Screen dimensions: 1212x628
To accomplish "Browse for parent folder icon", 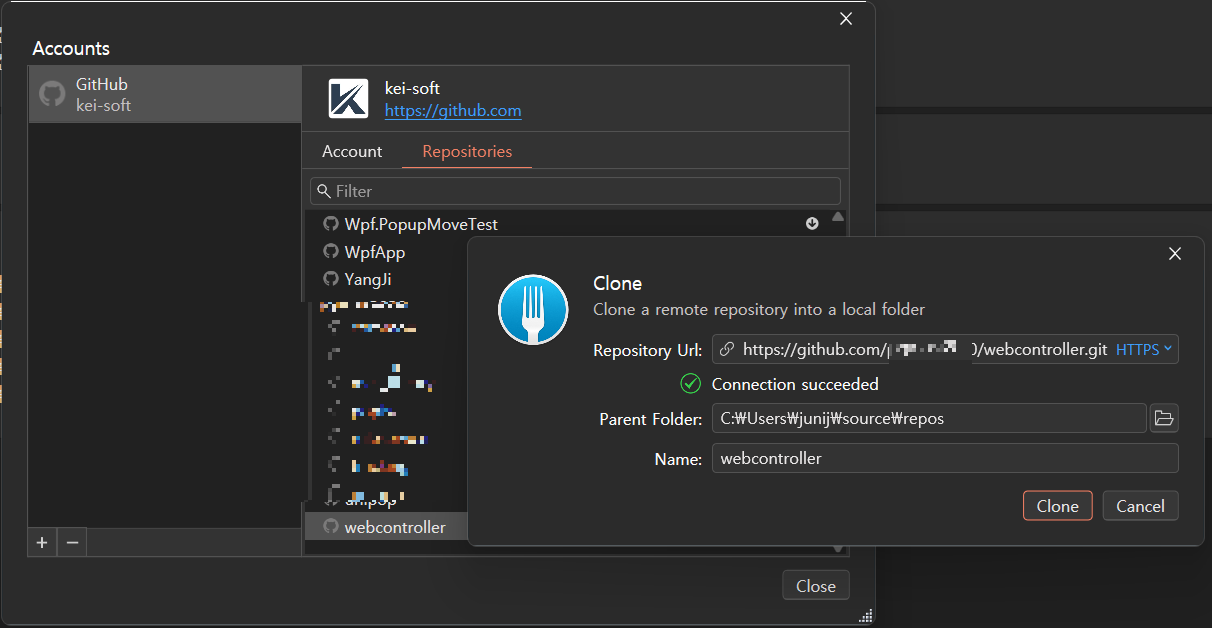I will [x=1164, y=418].
